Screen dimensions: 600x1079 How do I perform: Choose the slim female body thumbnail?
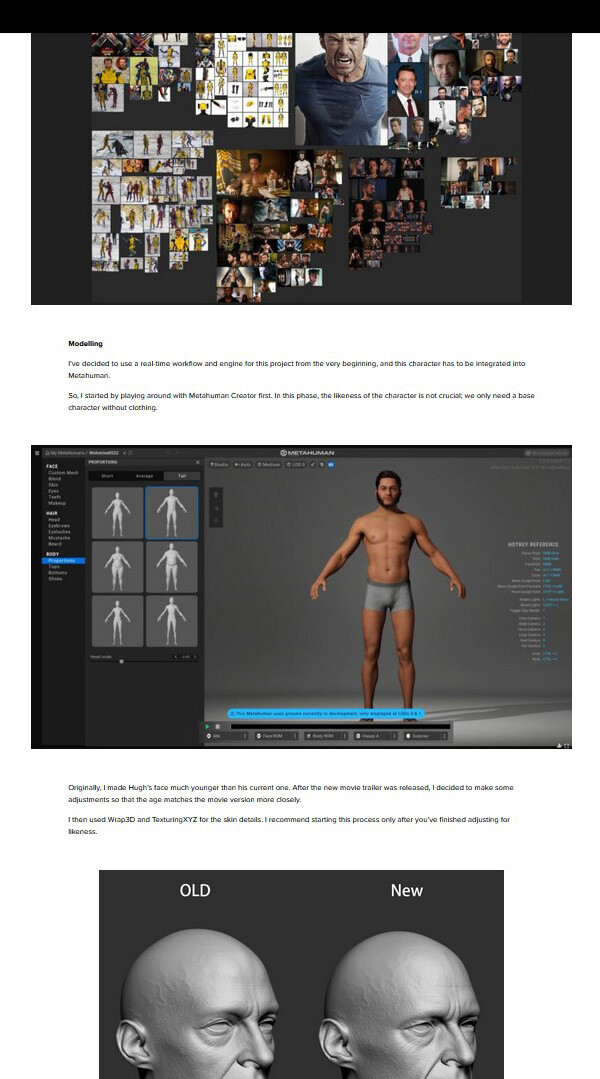point(118,513)
